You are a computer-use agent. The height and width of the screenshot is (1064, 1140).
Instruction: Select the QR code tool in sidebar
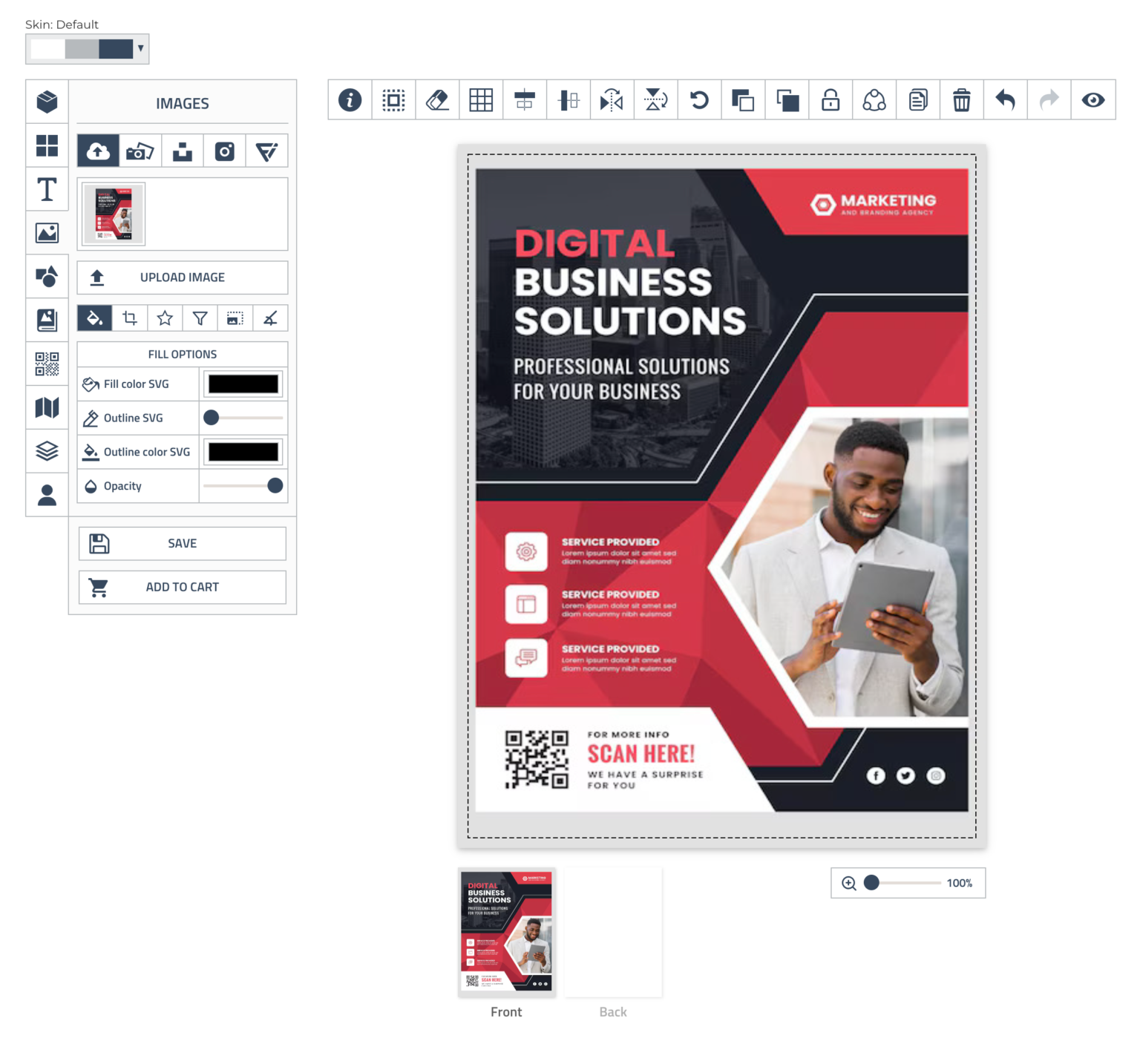point(47,364)
